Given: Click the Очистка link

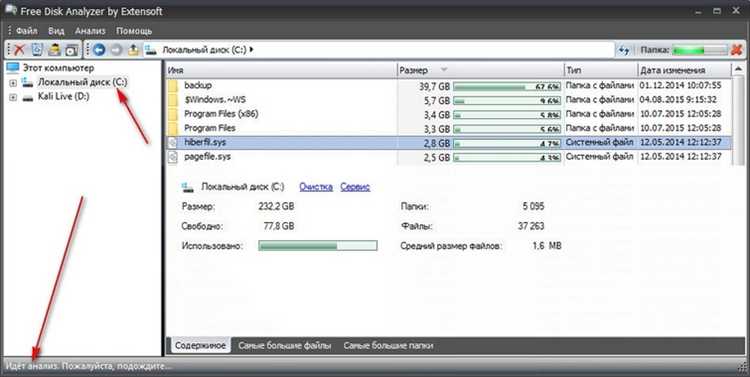Looking at the screenshot, I should click(316, 187).
